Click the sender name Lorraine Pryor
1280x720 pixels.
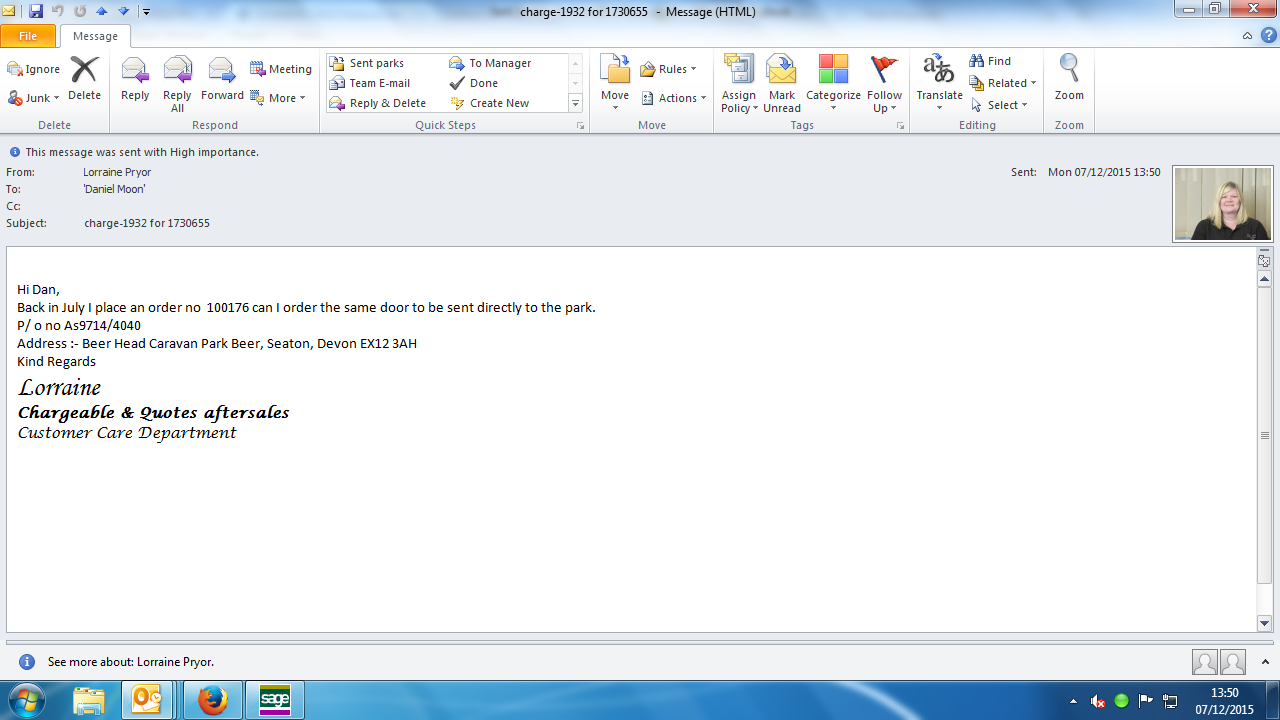click(117, 172)
